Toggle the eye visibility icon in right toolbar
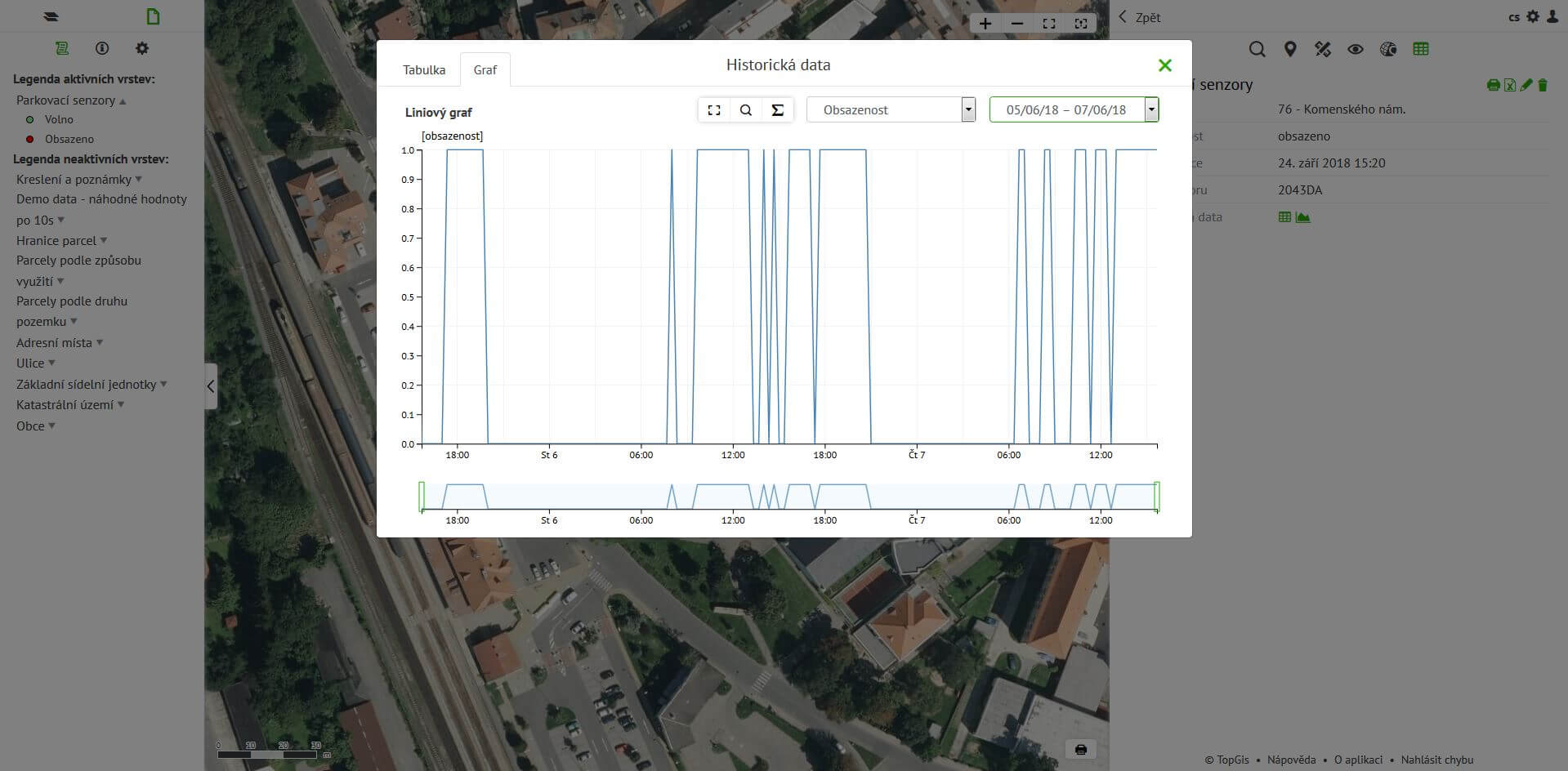 click(x=1356, y=49)
